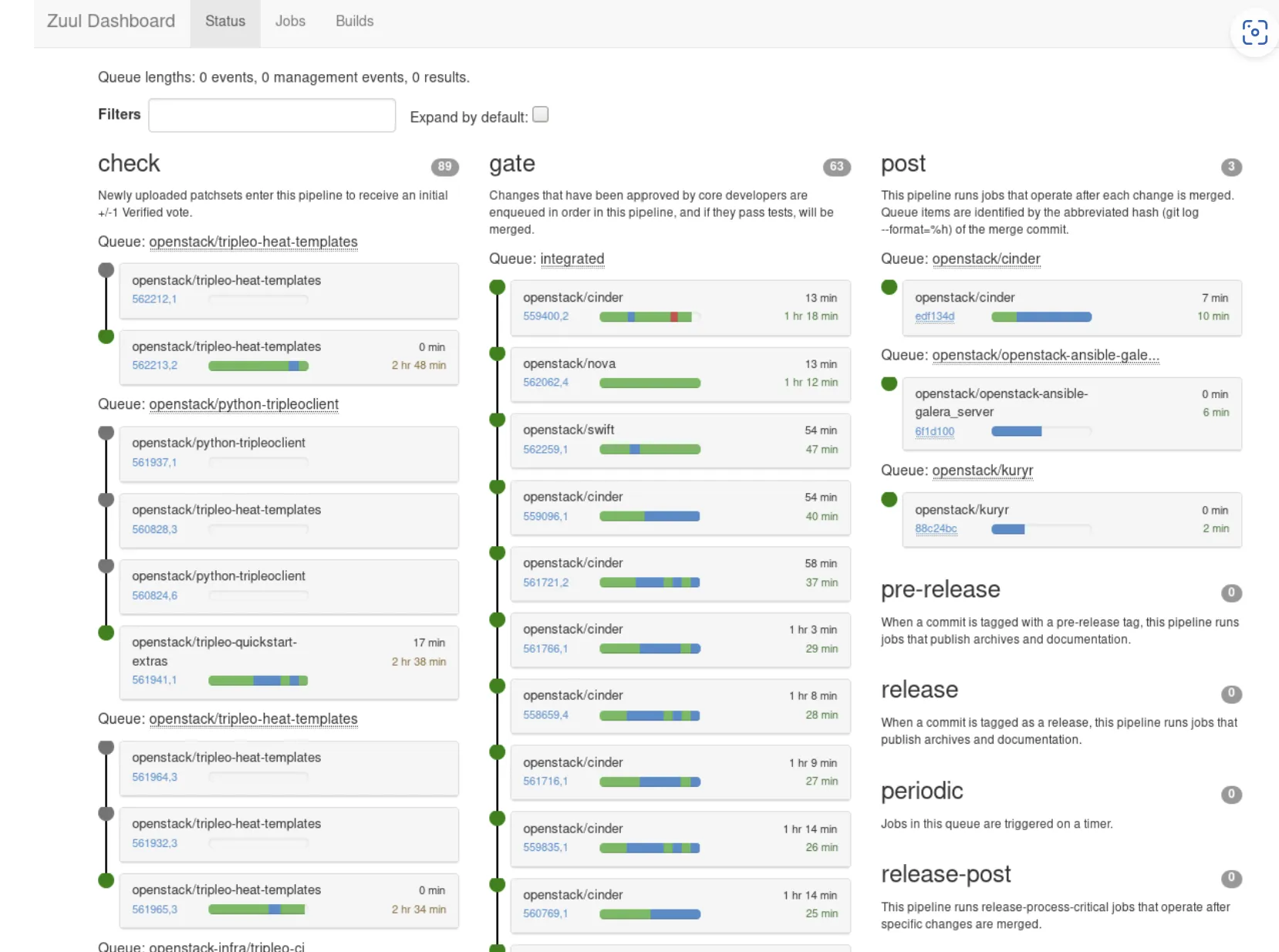Click the '1 hr 18 min' elapsed time text

coord(811,316)
